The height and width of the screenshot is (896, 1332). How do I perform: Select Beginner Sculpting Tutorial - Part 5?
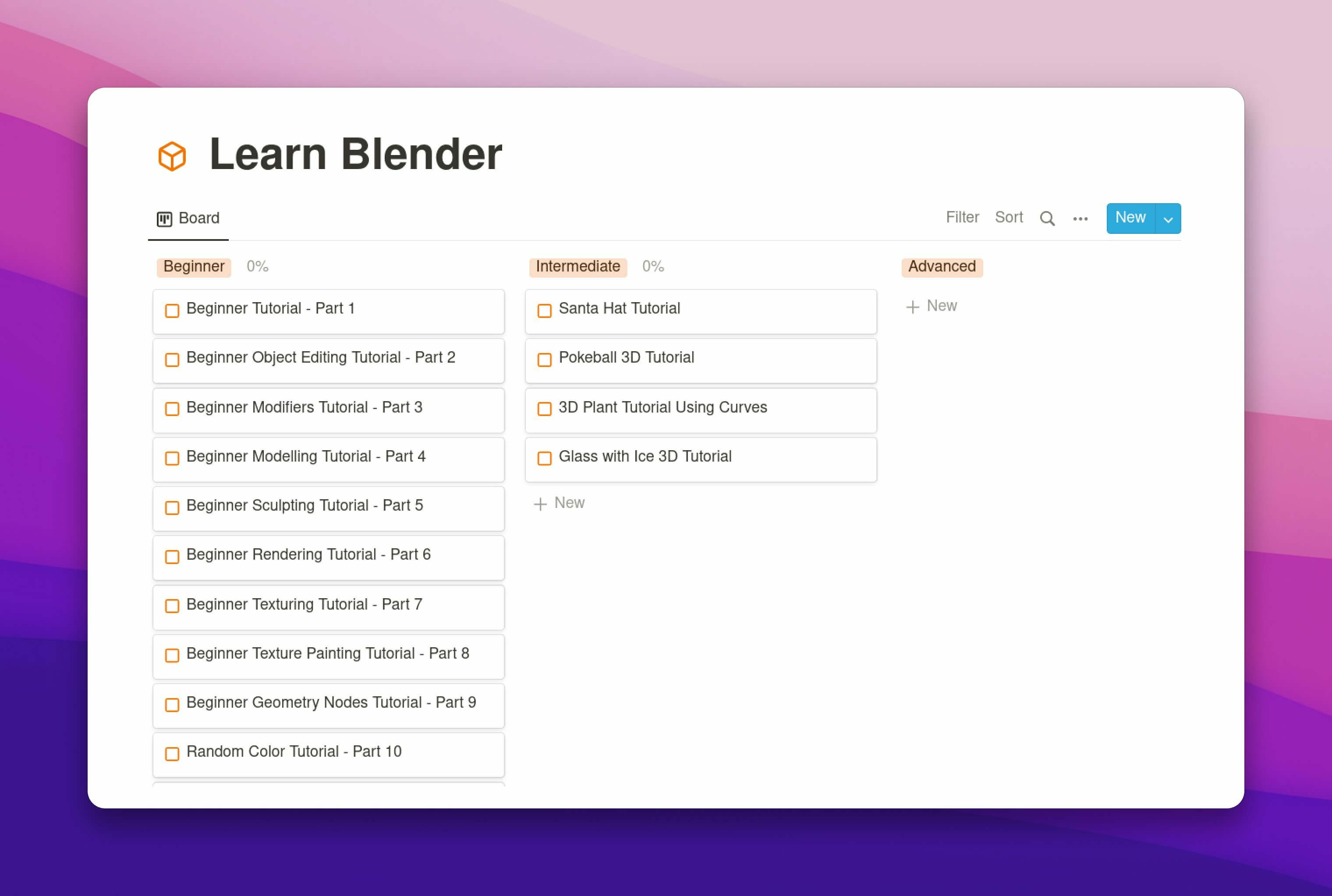pos(328,506)
